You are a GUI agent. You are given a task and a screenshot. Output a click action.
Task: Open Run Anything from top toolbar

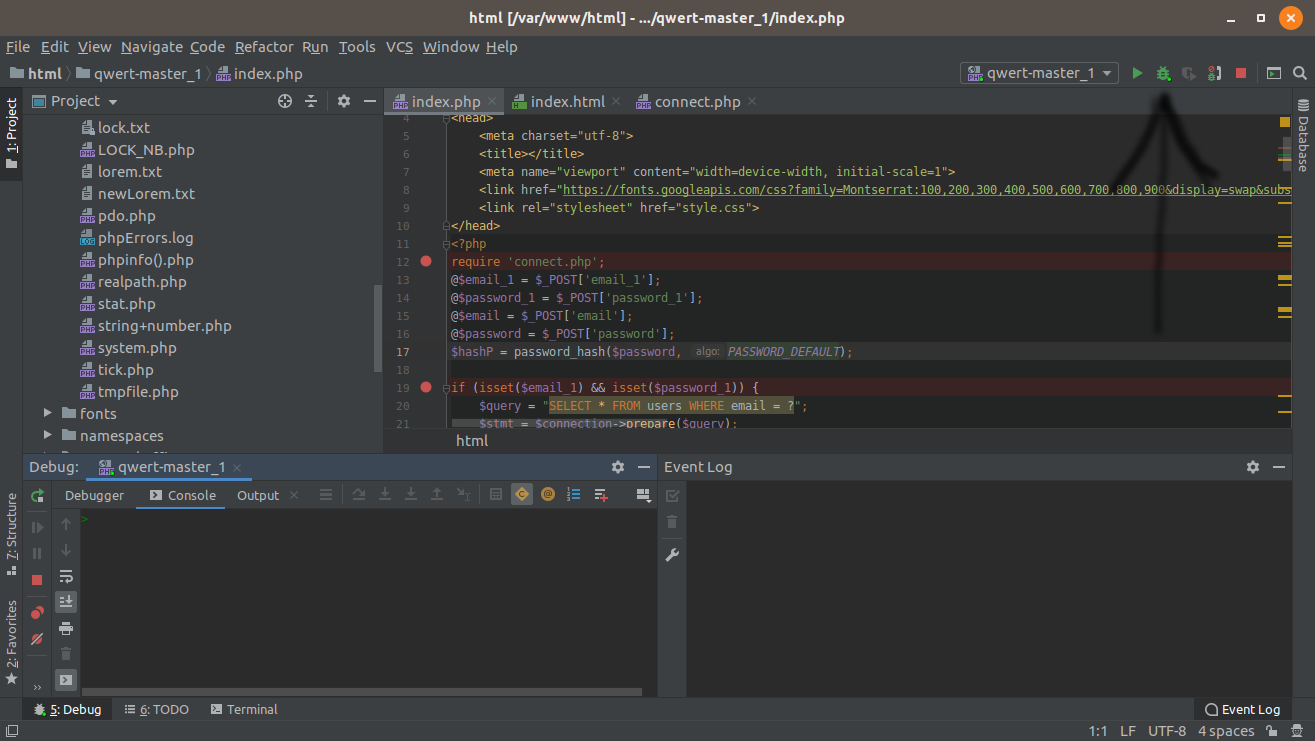tap(1274, 73)
